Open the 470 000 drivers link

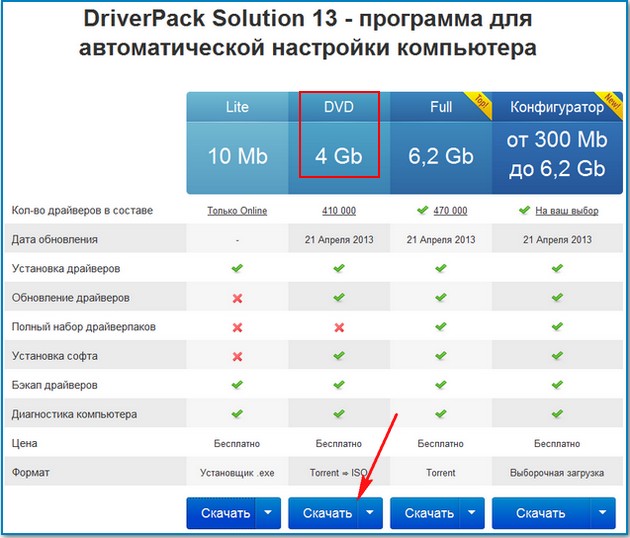(x=449, y=211)
